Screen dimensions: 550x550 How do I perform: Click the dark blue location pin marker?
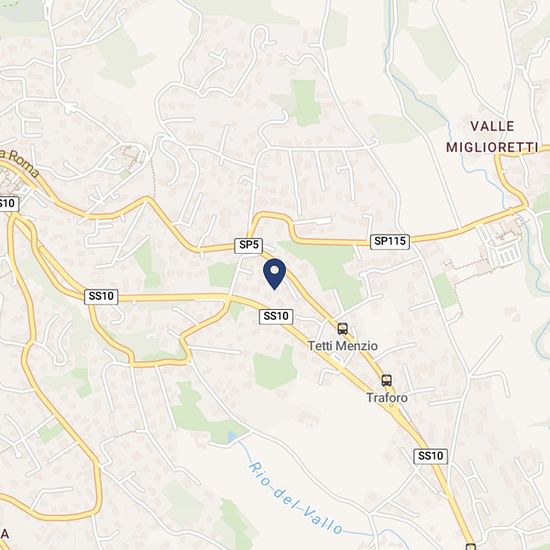pyautogui.click(x=275, y=274)
